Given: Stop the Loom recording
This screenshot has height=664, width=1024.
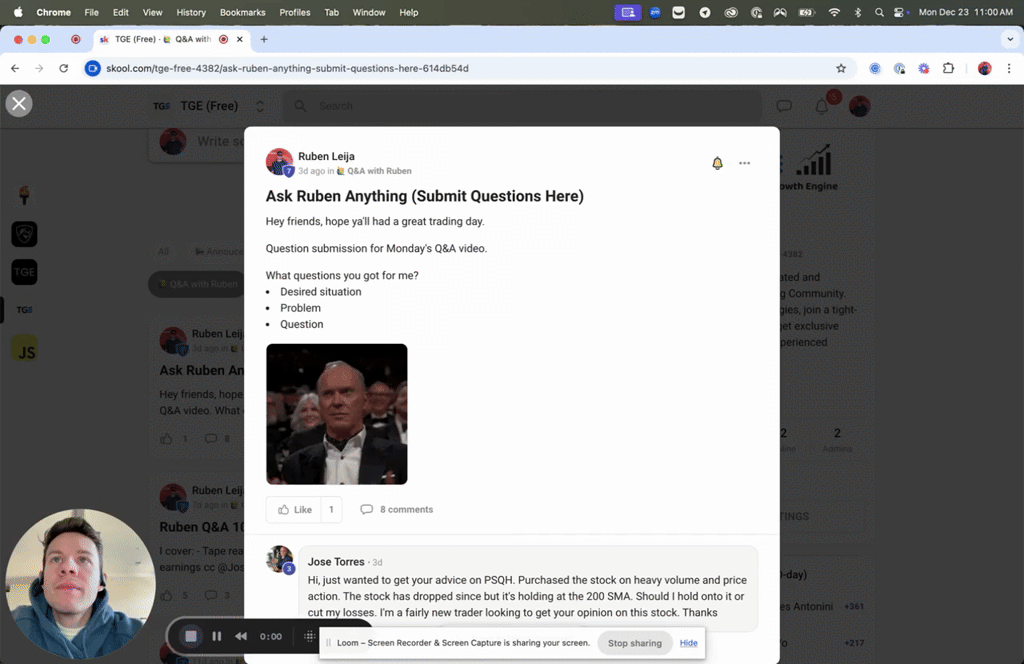Looking at the screenshot, I should click(191, 636).
